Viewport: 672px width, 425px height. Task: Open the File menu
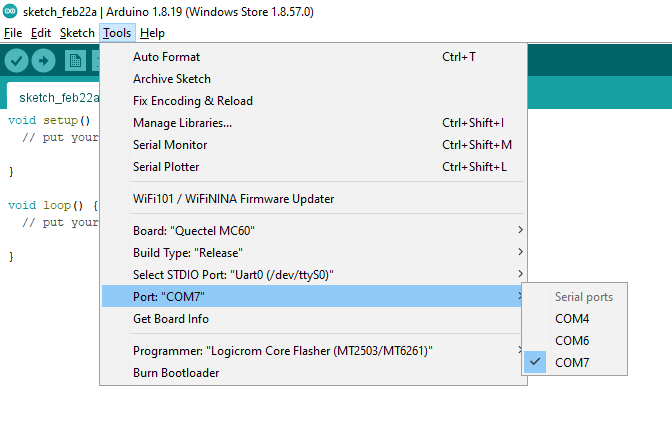coord(13,33)
